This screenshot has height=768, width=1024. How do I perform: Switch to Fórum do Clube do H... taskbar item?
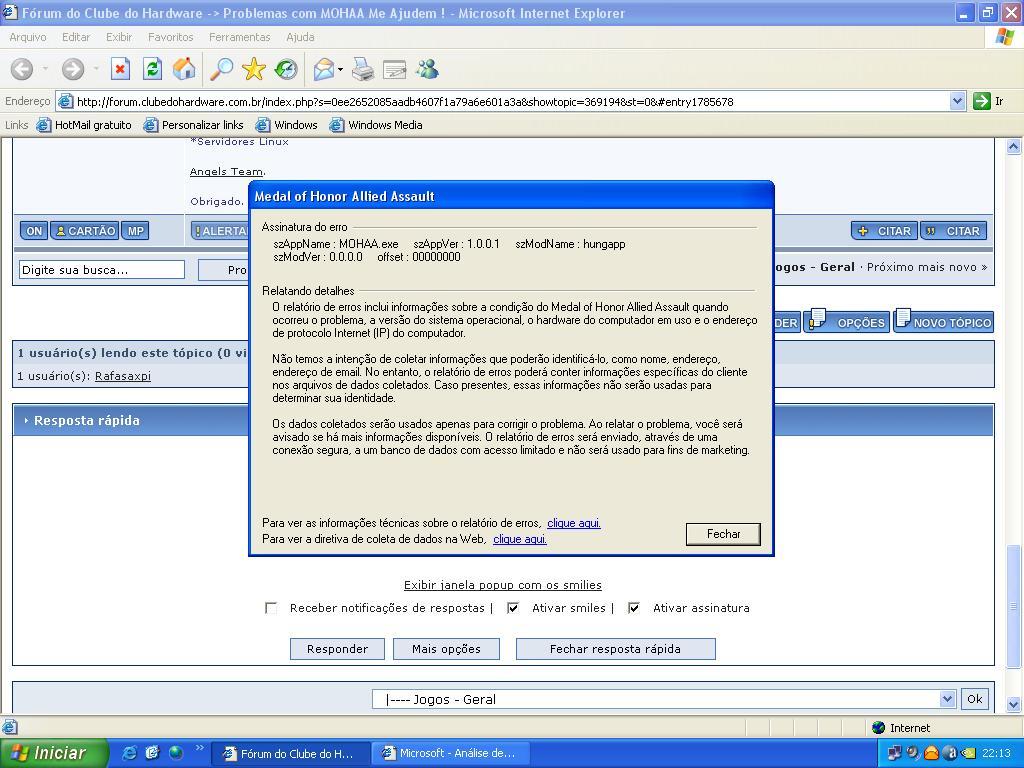pos(291,753)
